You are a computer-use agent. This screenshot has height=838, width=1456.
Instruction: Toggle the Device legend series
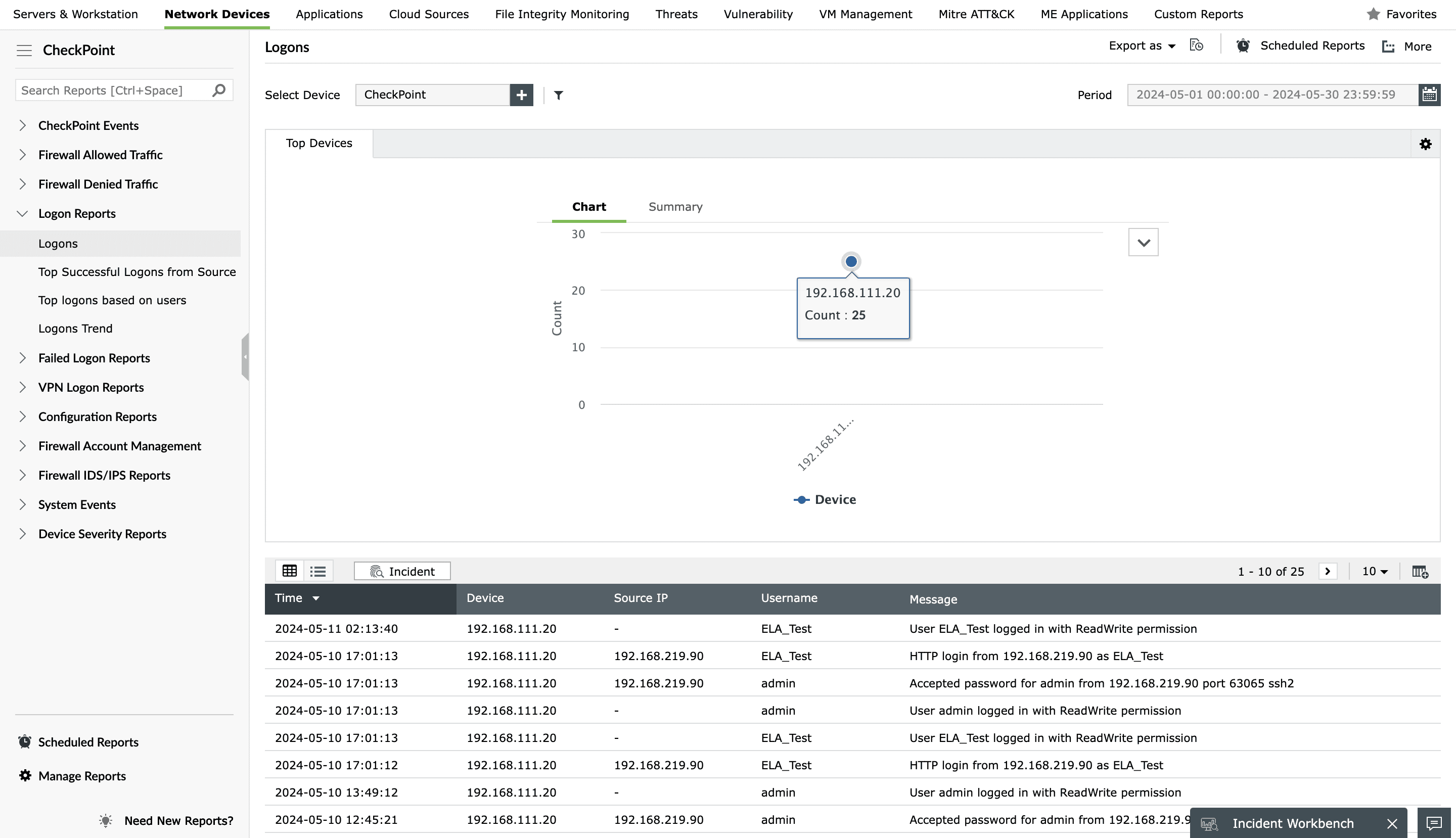pyautogui.click(x=825, y=499)
